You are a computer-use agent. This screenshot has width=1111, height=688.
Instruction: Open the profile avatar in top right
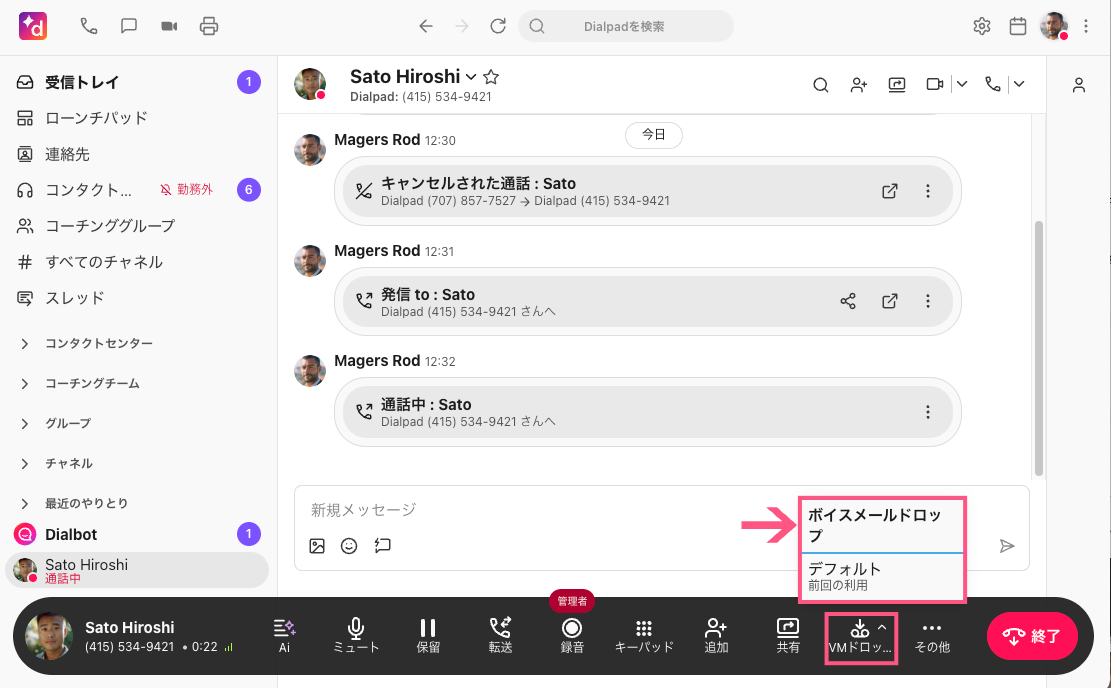point(1054,26)
